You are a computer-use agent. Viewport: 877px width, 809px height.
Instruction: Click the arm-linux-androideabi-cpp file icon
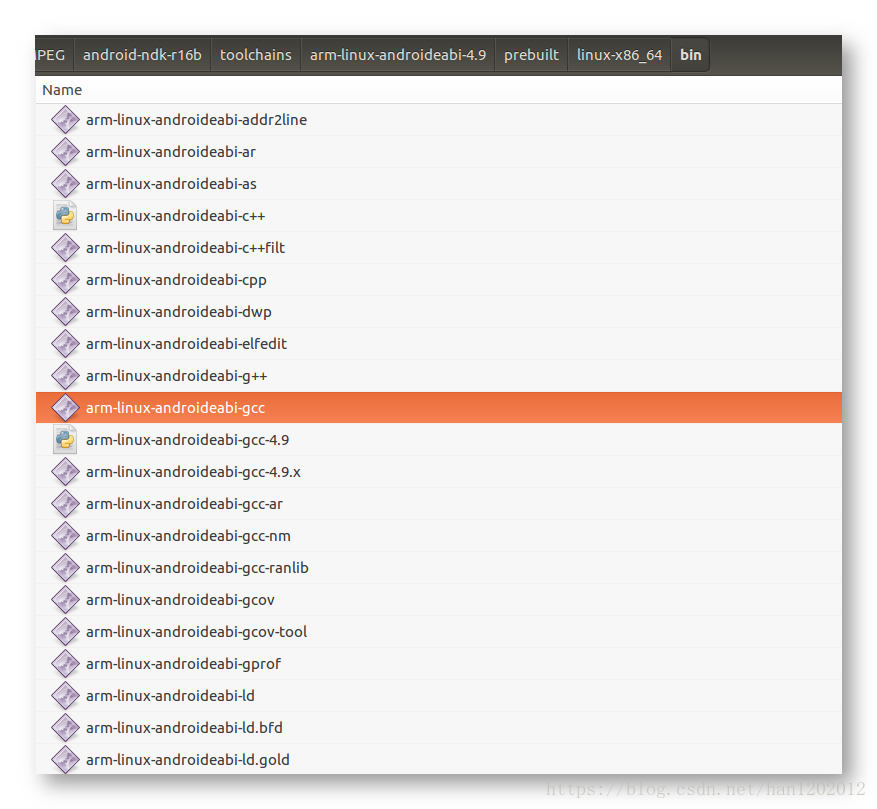tap(65, 280)
